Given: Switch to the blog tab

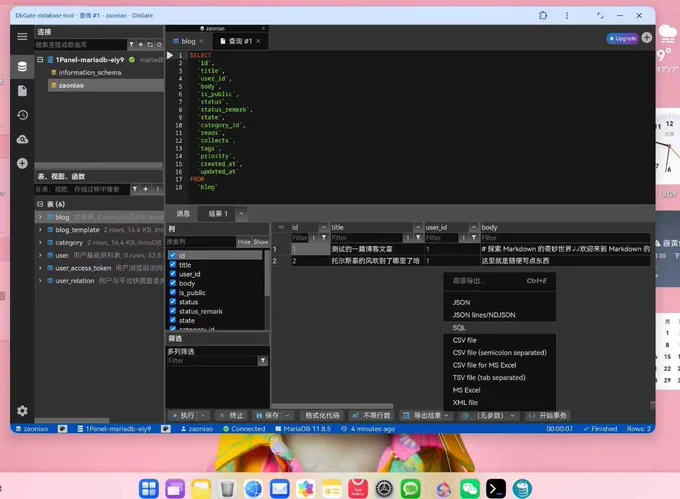Looking at the screenshot, I should pos(188,41).
